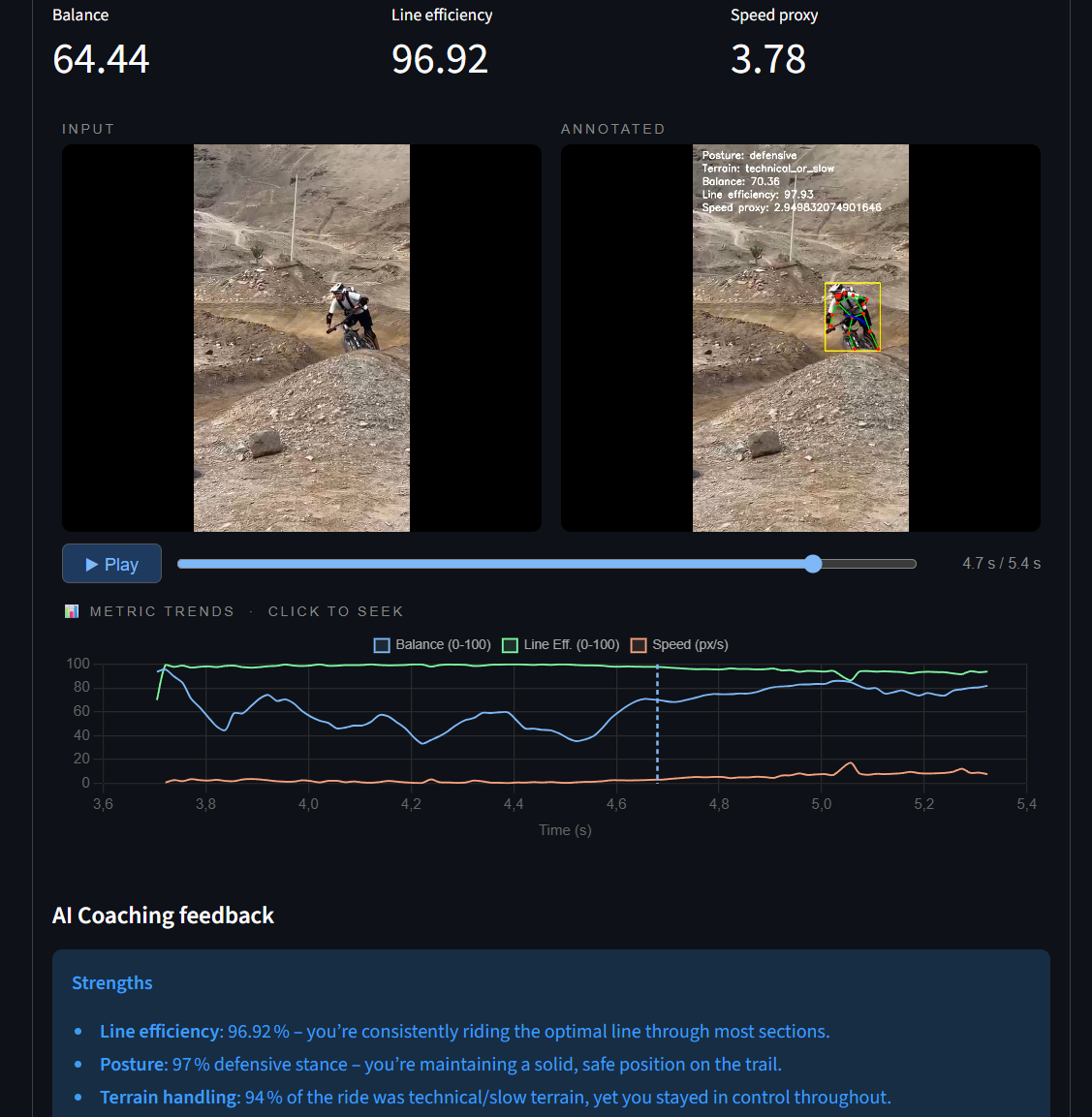Click the playback slider thumb
Screen dimensions: 1092x1117
[x=813, y=564]
